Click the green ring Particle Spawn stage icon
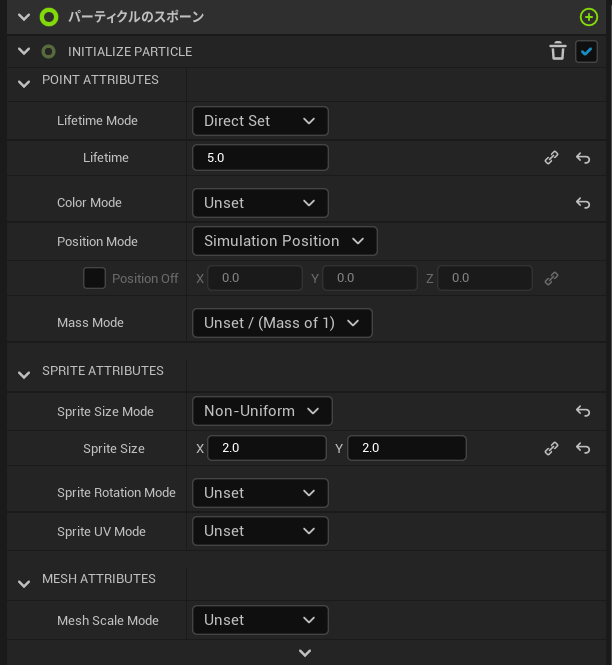This screenshot has height=665, width=612. [49, 17]
